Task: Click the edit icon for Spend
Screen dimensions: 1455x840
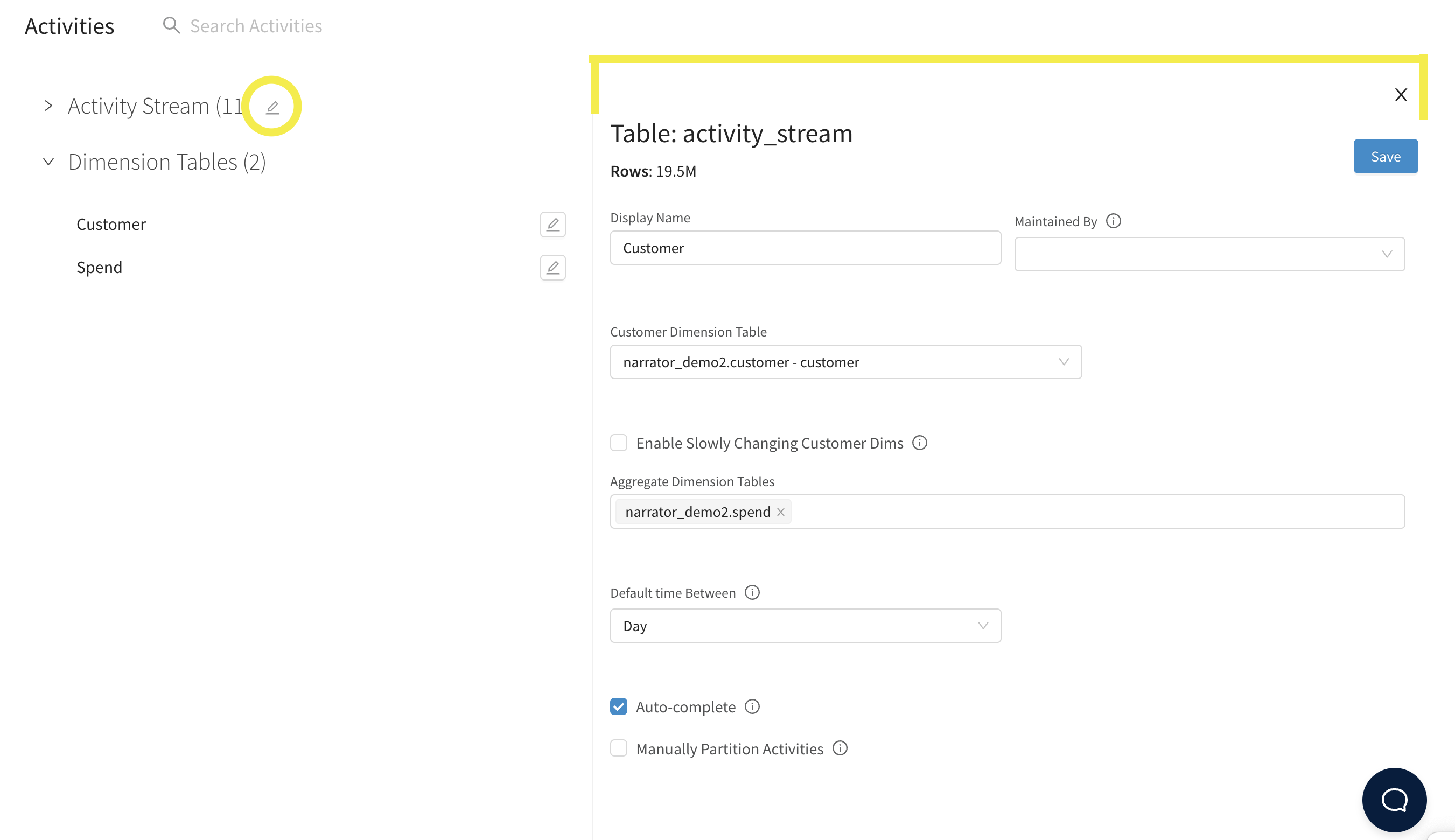Action: pyautogui.click(x=552, y=268)
